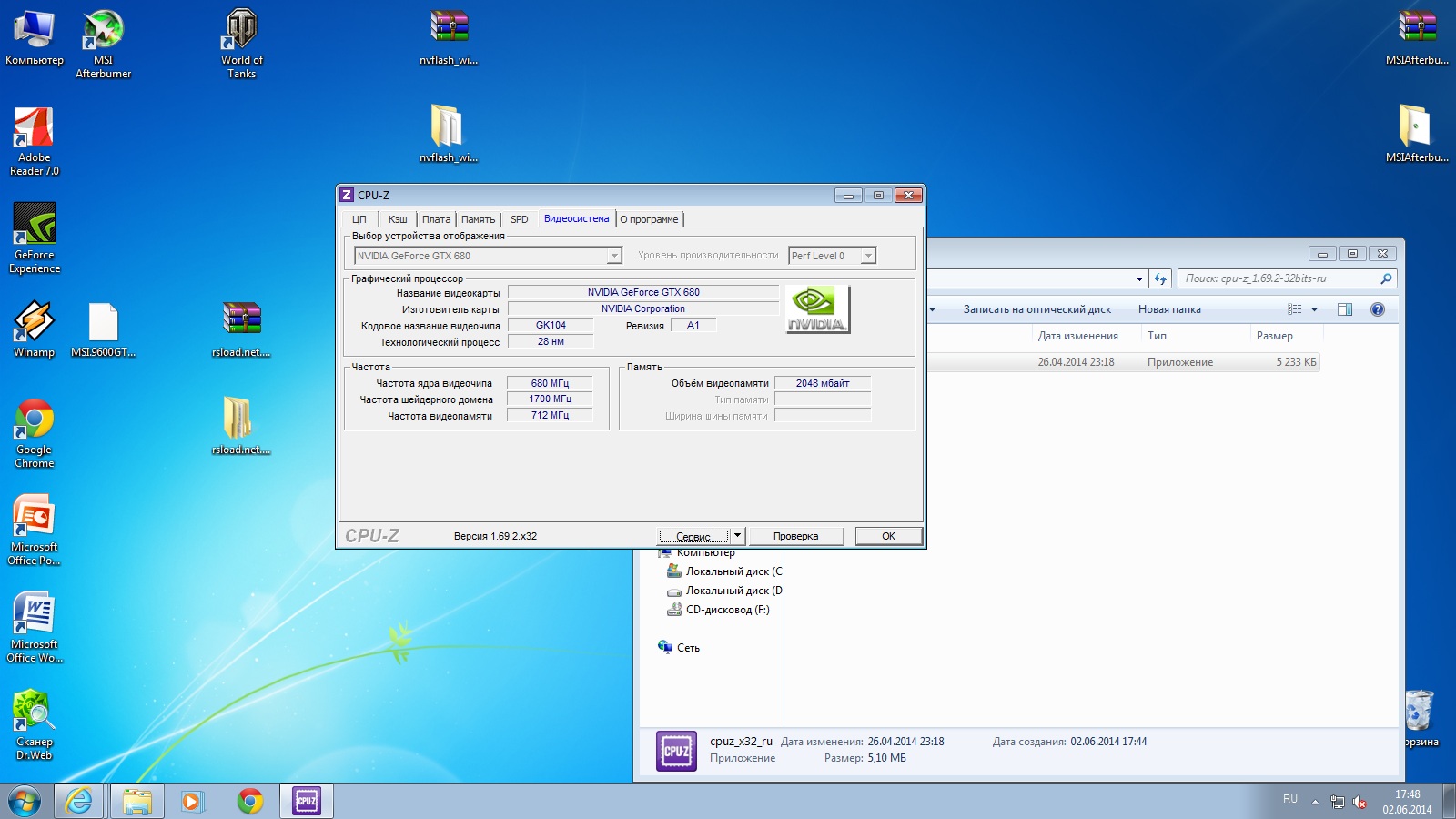Screen dimensions: 1456x819
Task: Select the MSIAfterburner folder icon
Action: pyautogui.click(x=1417, y=134)
